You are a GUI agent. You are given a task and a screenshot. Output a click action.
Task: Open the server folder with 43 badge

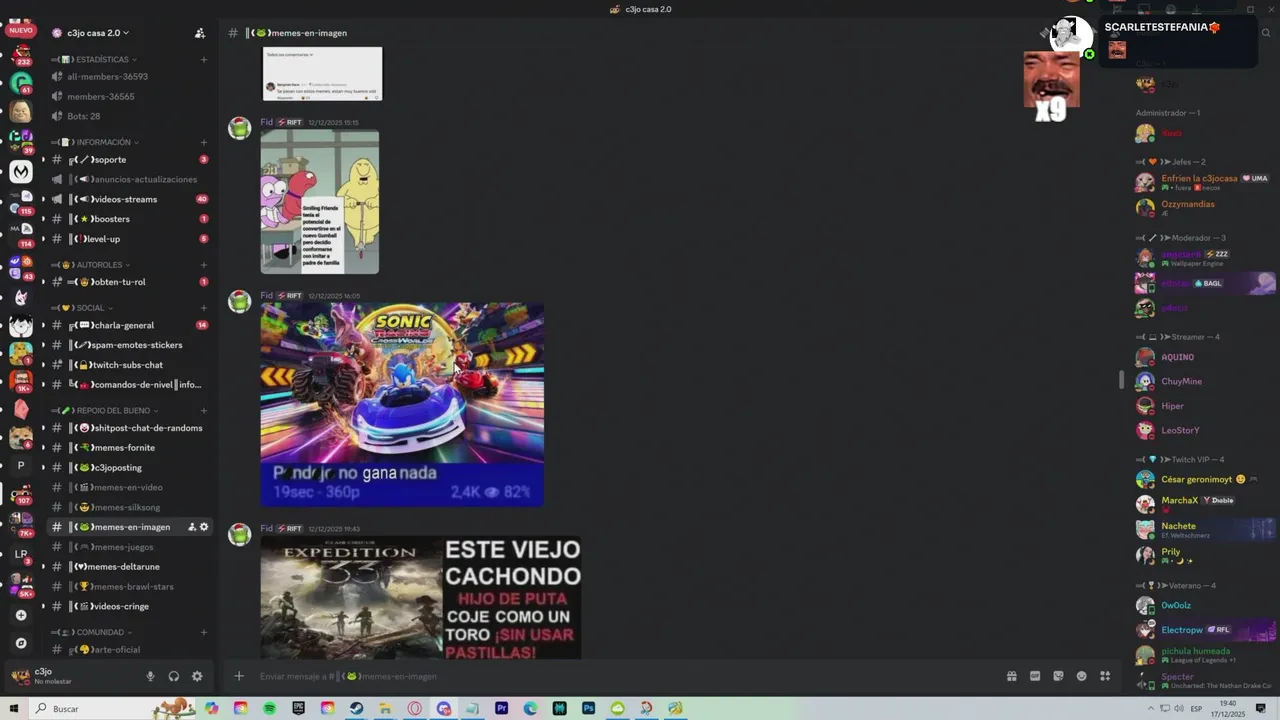pos(21,268)
